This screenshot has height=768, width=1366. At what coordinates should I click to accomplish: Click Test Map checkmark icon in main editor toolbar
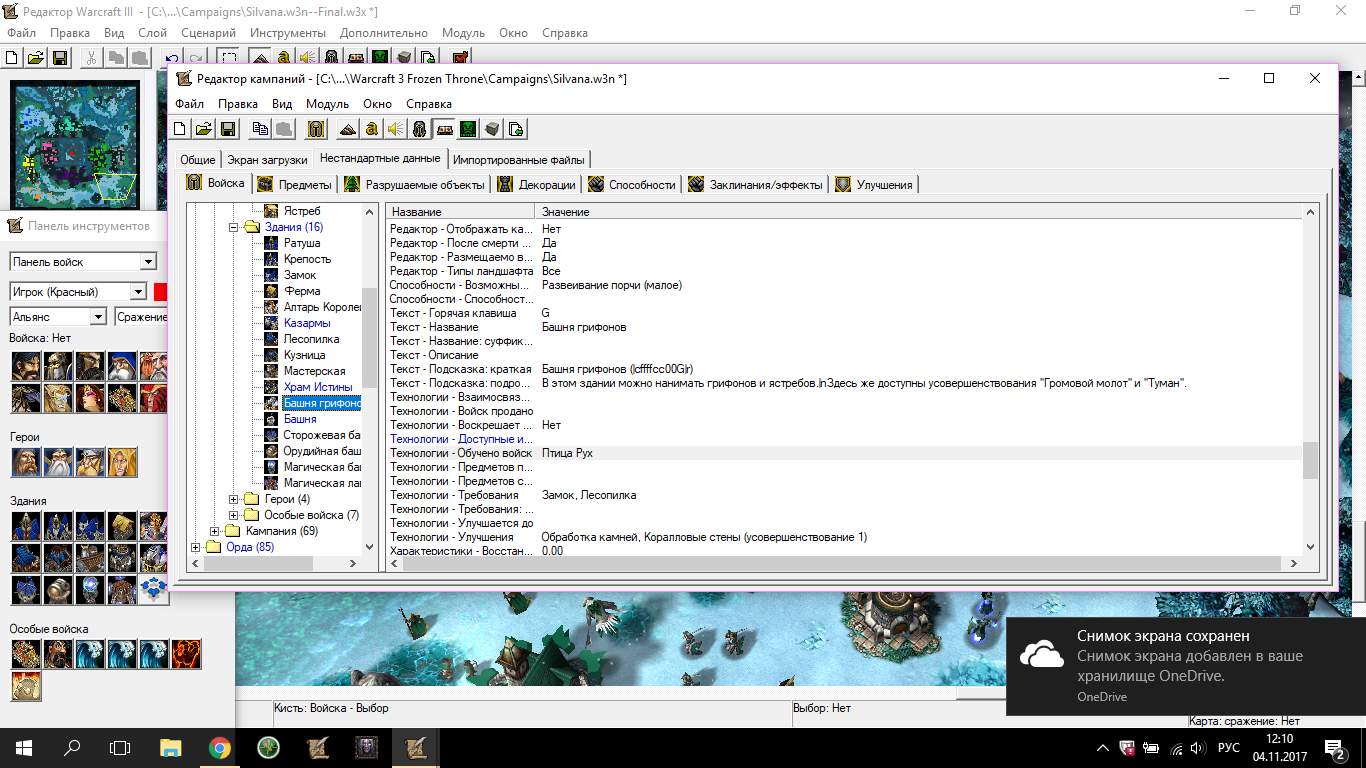click(460, 58)
